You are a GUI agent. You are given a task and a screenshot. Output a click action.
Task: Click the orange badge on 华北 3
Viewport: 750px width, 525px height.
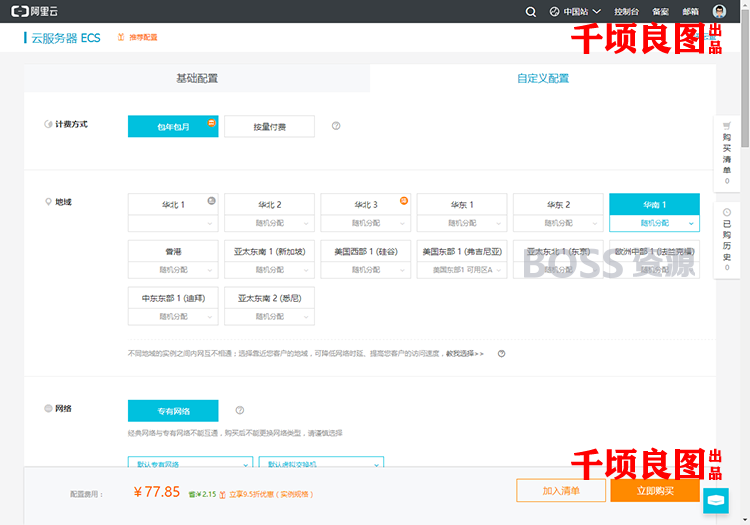[404, 201]
